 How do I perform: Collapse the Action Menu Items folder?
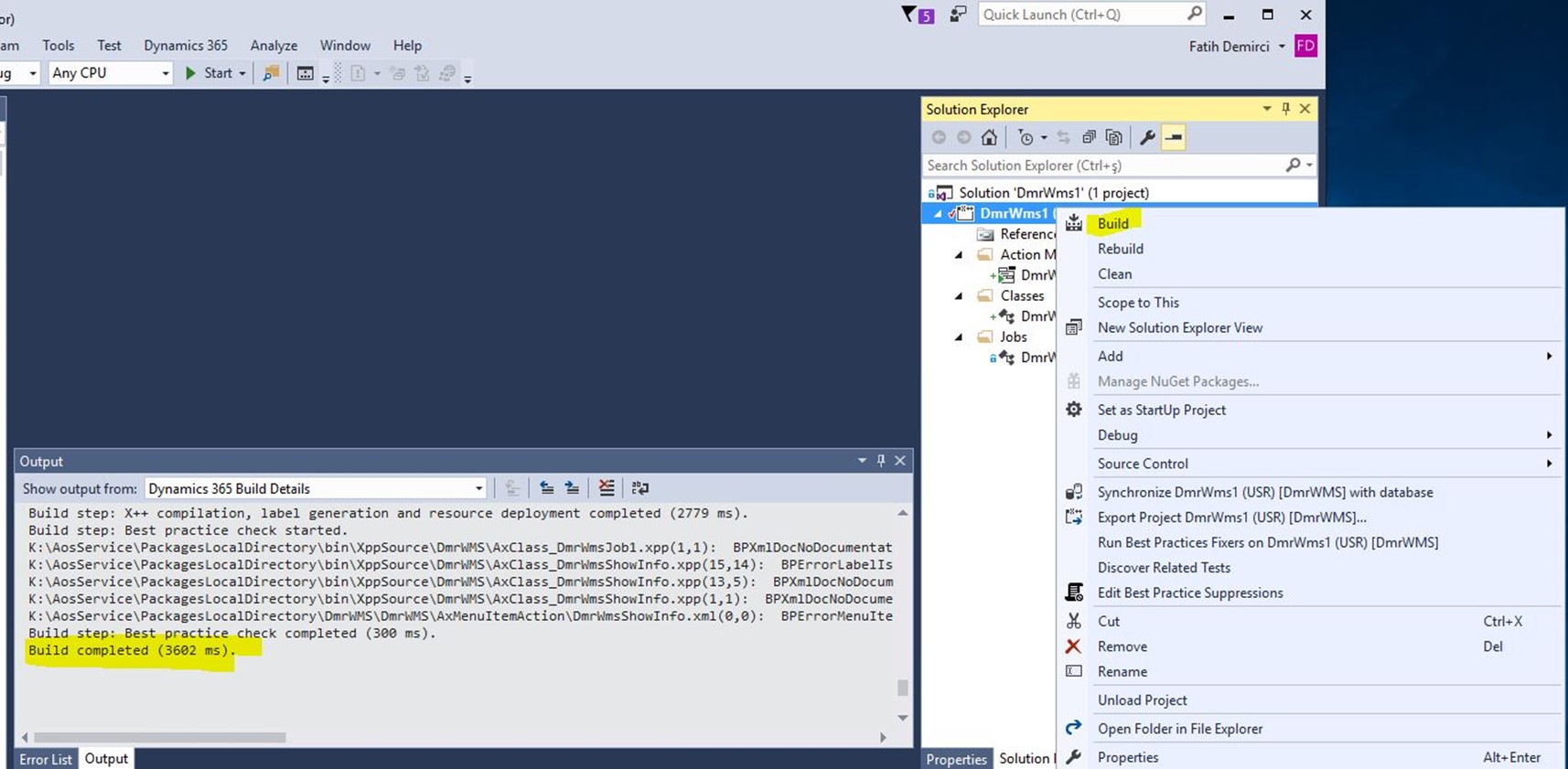coord(959,255)
